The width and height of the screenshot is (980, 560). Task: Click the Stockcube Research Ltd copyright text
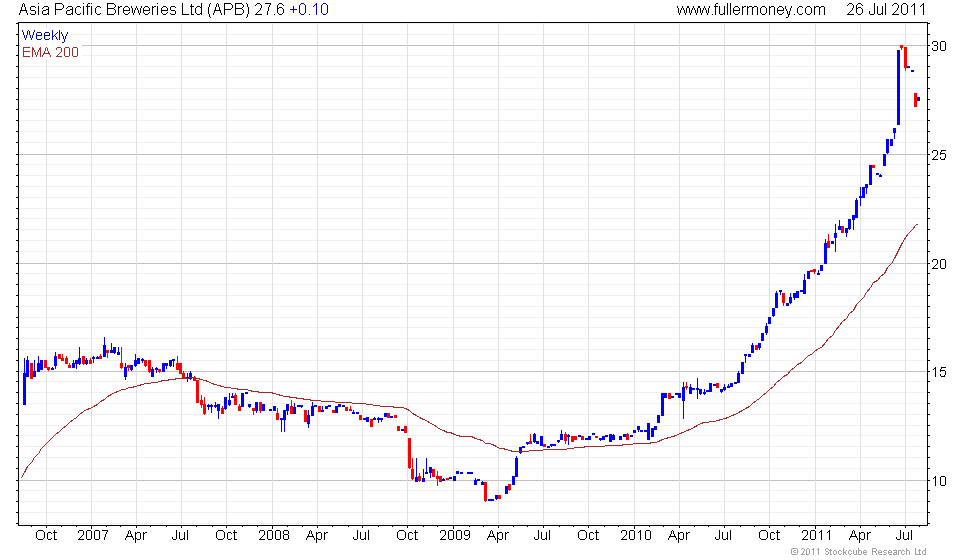pyautogui.click(x=858, y=552)
